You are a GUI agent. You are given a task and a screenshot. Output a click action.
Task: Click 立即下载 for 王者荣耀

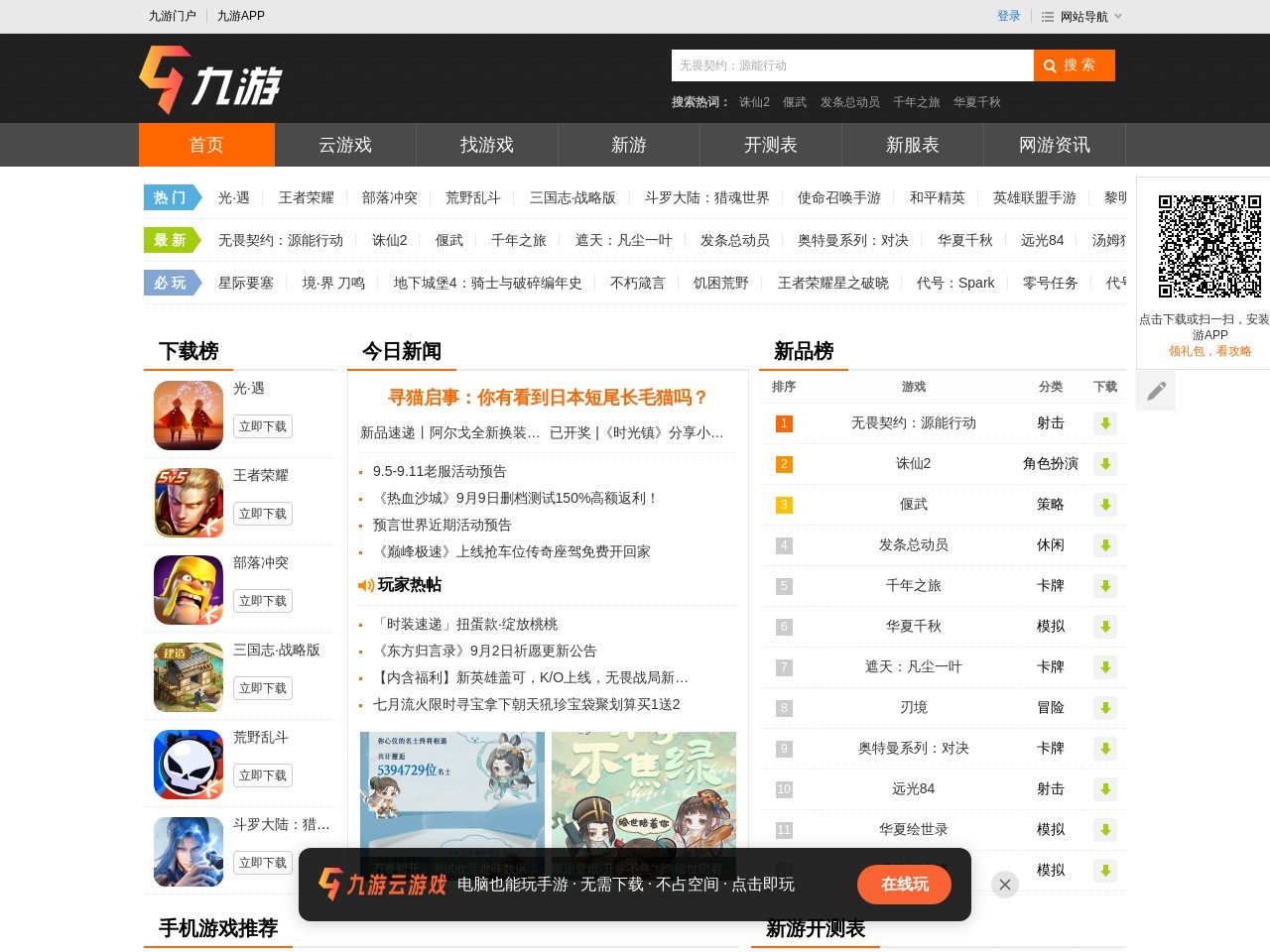(x=263, y=514)
